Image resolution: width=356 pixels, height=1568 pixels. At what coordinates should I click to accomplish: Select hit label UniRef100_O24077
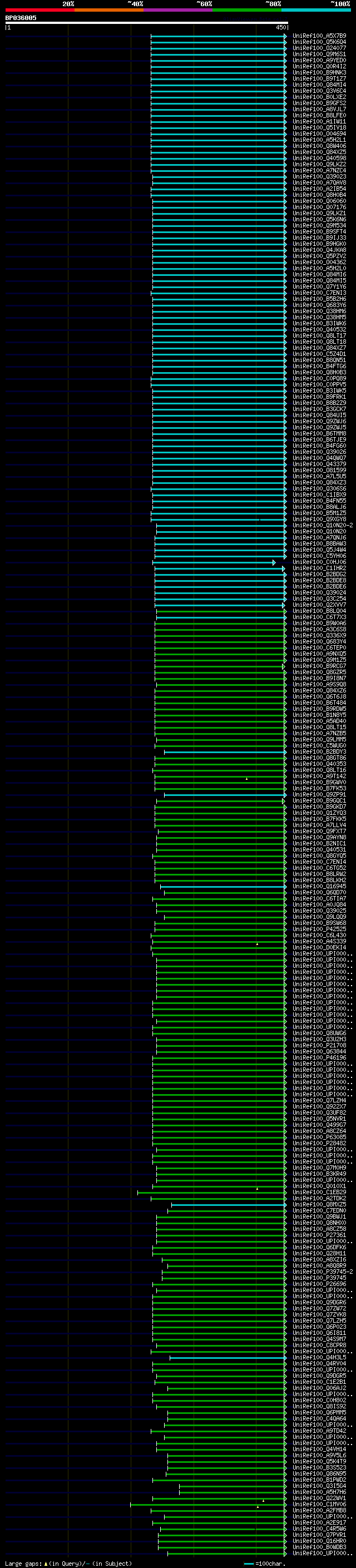(x=319, y=48)
